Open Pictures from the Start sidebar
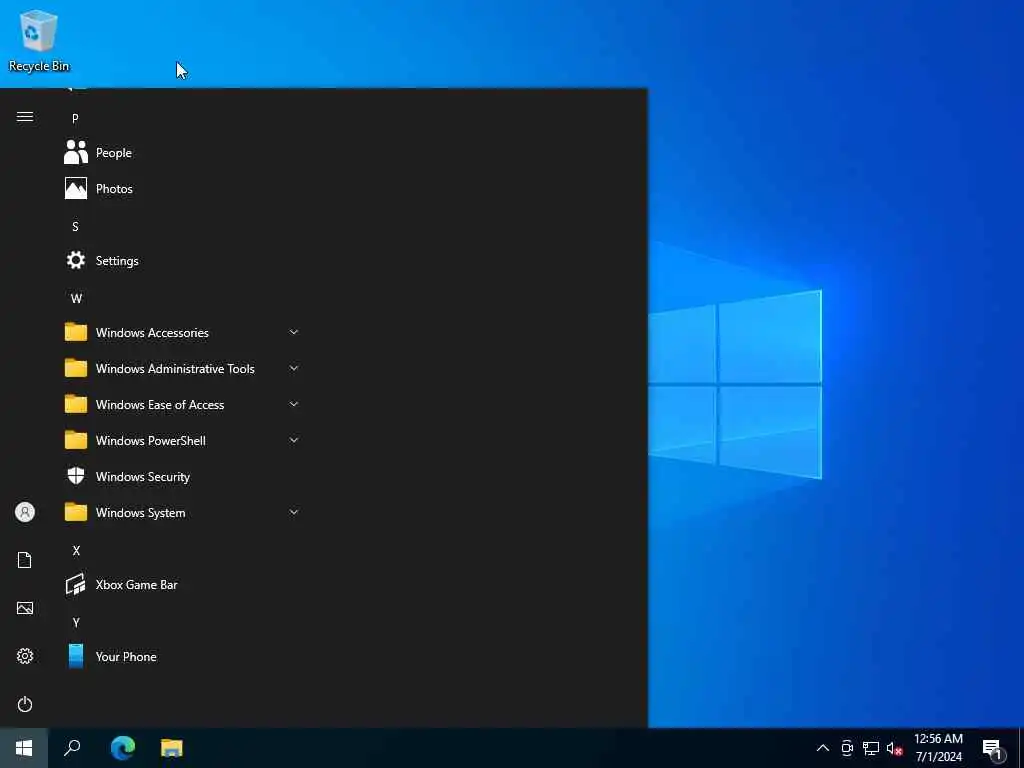This screenshot has width=1024, height=768. point(25,608)
